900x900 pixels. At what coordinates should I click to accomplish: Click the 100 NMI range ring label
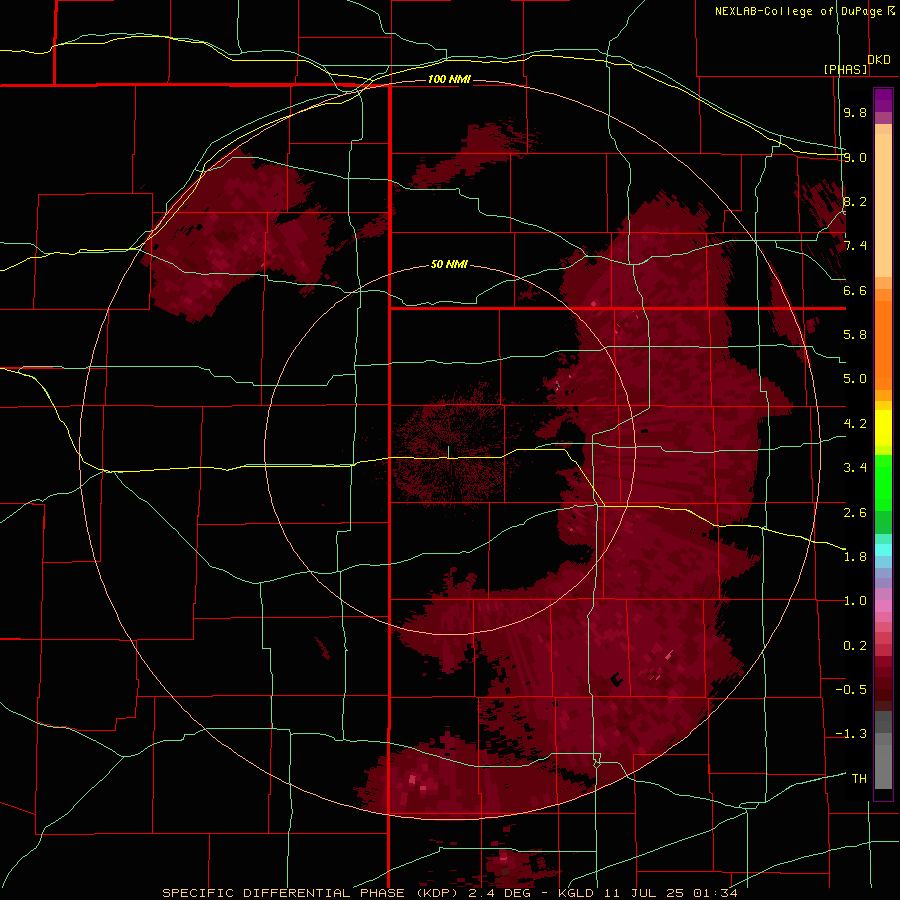point(449,79)
